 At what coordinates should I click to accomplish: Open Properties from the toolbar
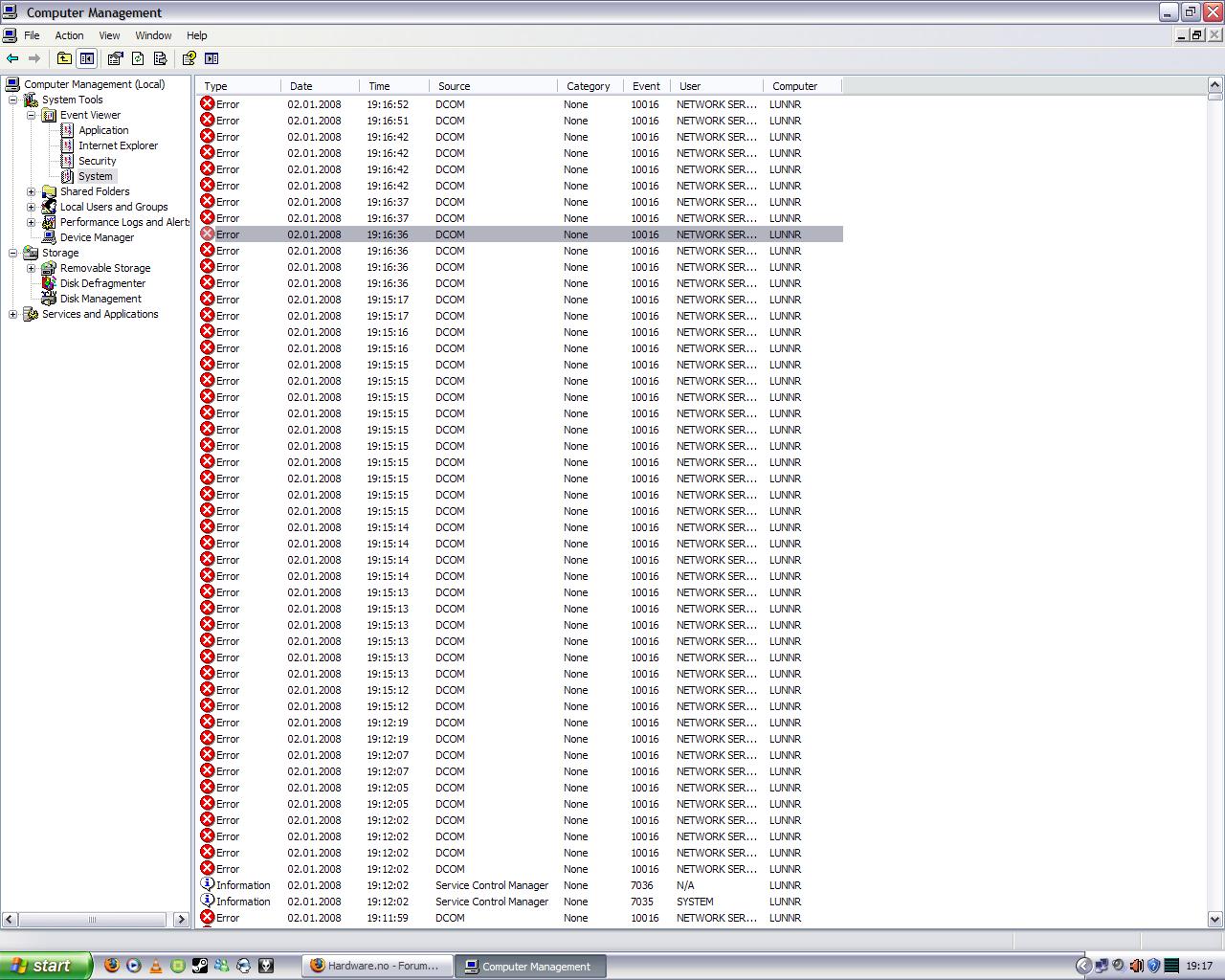115,58
